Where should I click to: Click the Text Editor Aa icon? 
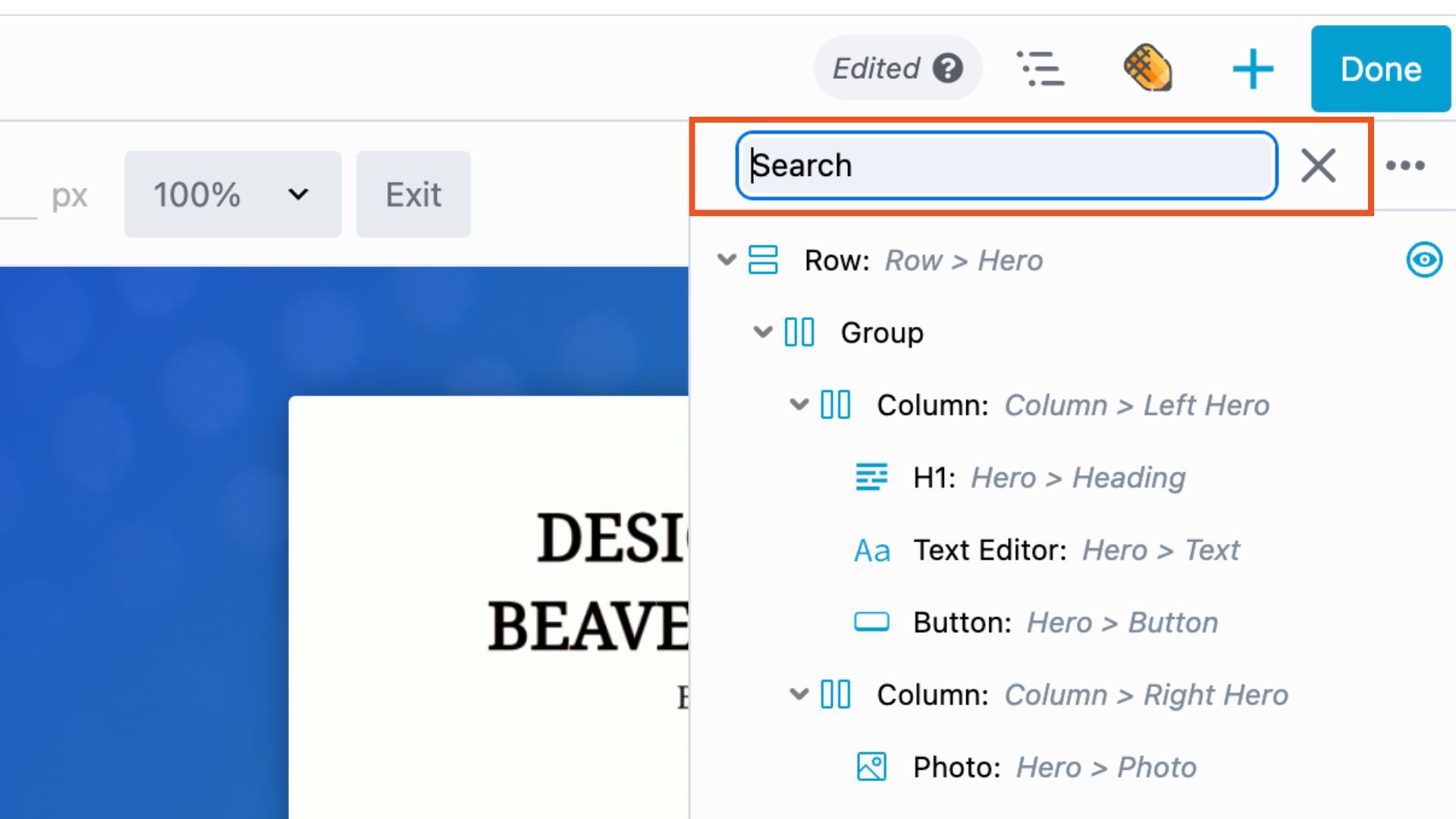coord(871,551)
